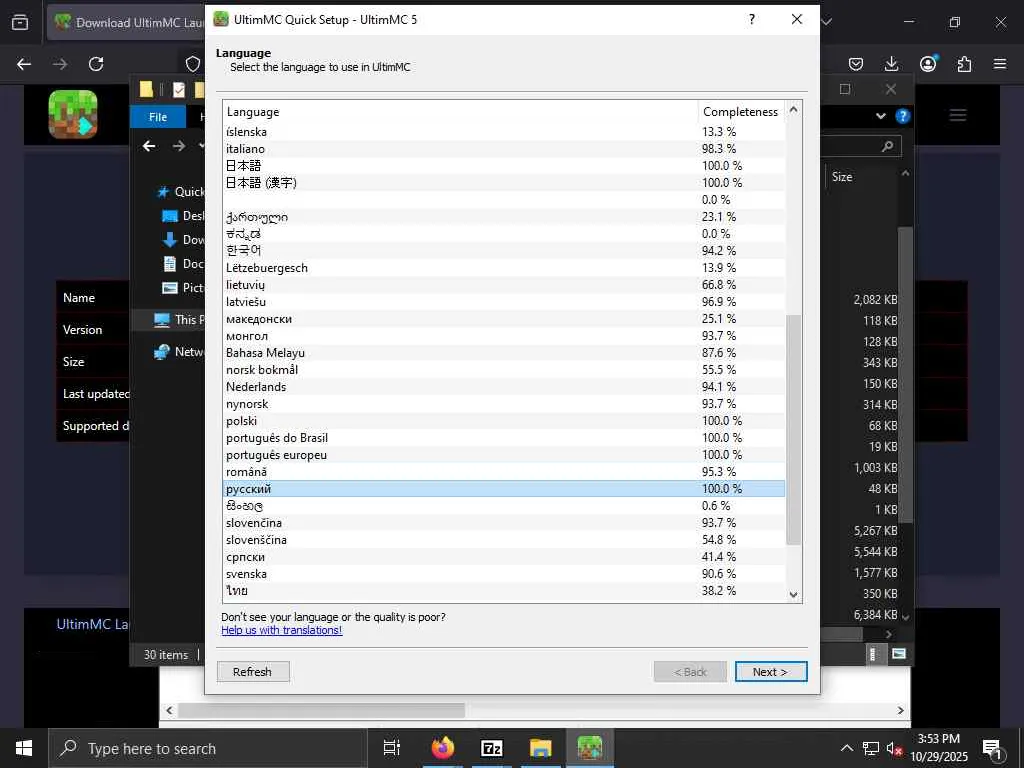Select italiano language row
1024x768 pixels.
[504, 149]
